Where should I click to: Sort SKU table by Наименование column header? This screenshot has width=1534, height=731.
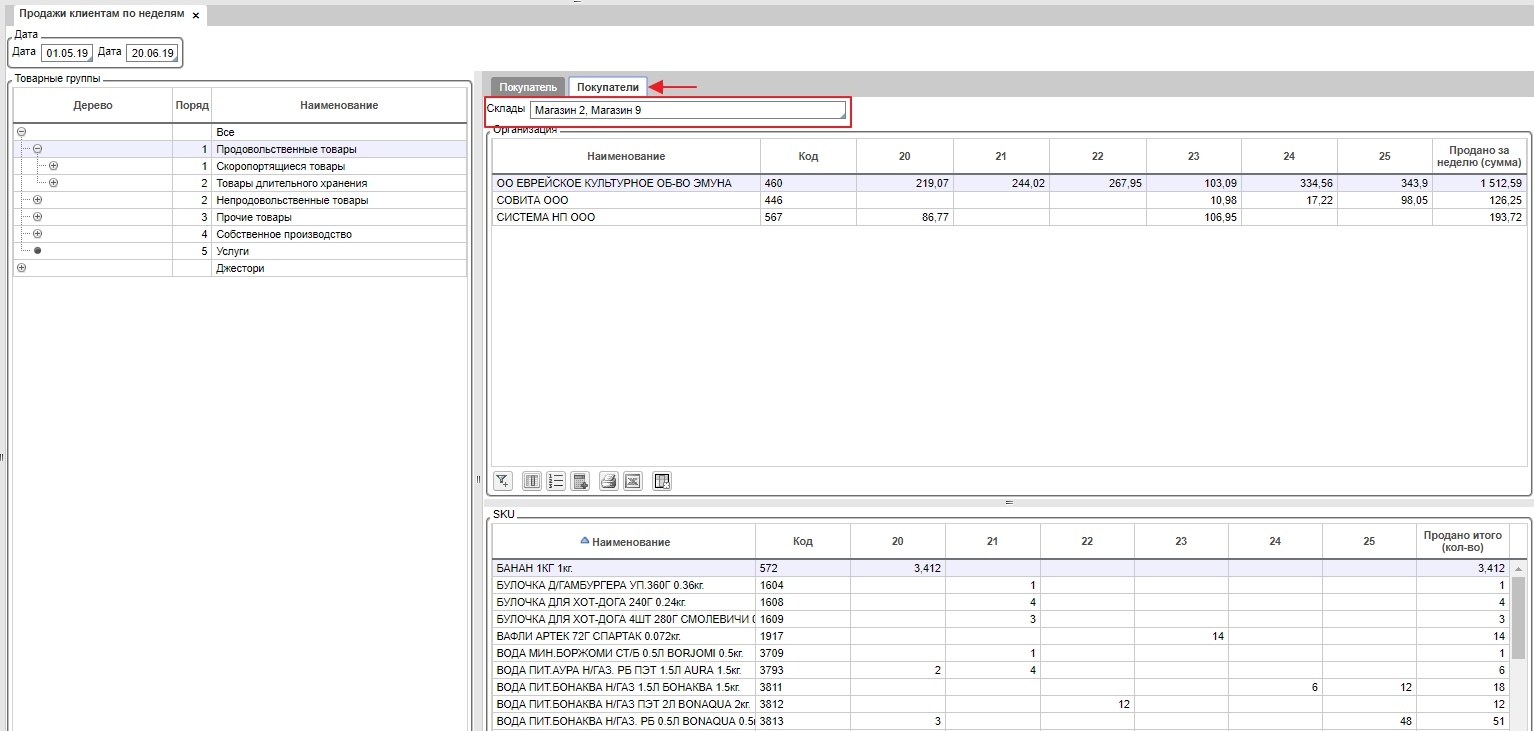coord(630,542)
